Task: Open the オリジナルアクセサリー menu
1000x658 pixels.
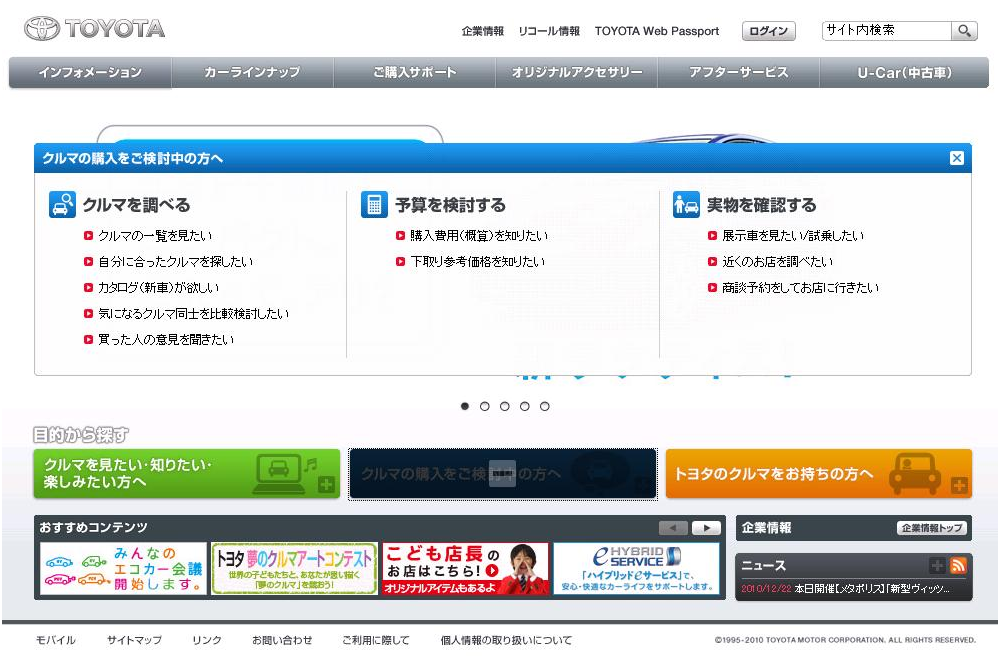Action: pyautogui.click(x=577, y=72)
